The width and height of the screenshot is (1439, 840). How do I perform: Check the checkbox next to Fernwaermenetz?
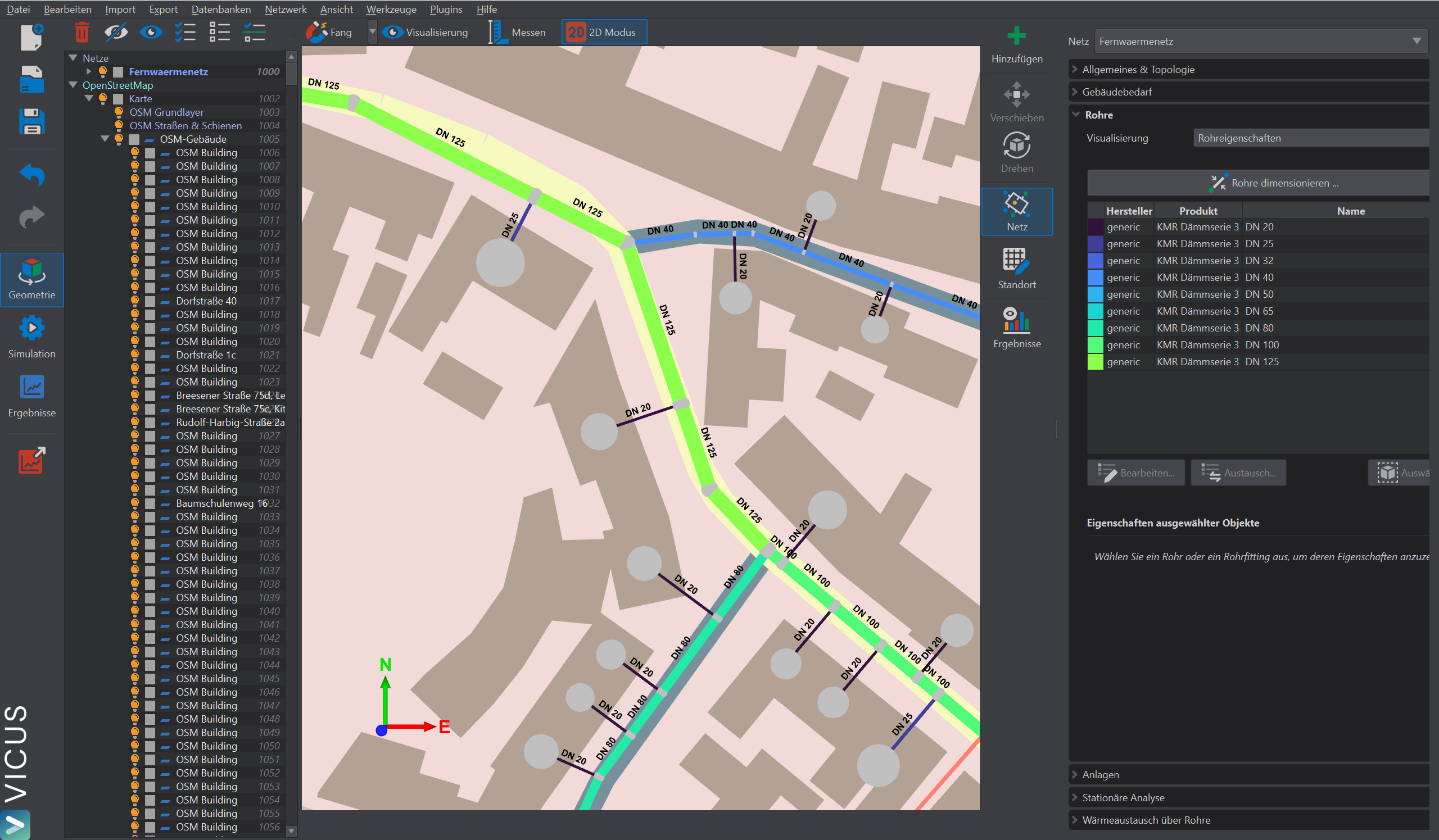pyautogui.click(x=118, y=72)
